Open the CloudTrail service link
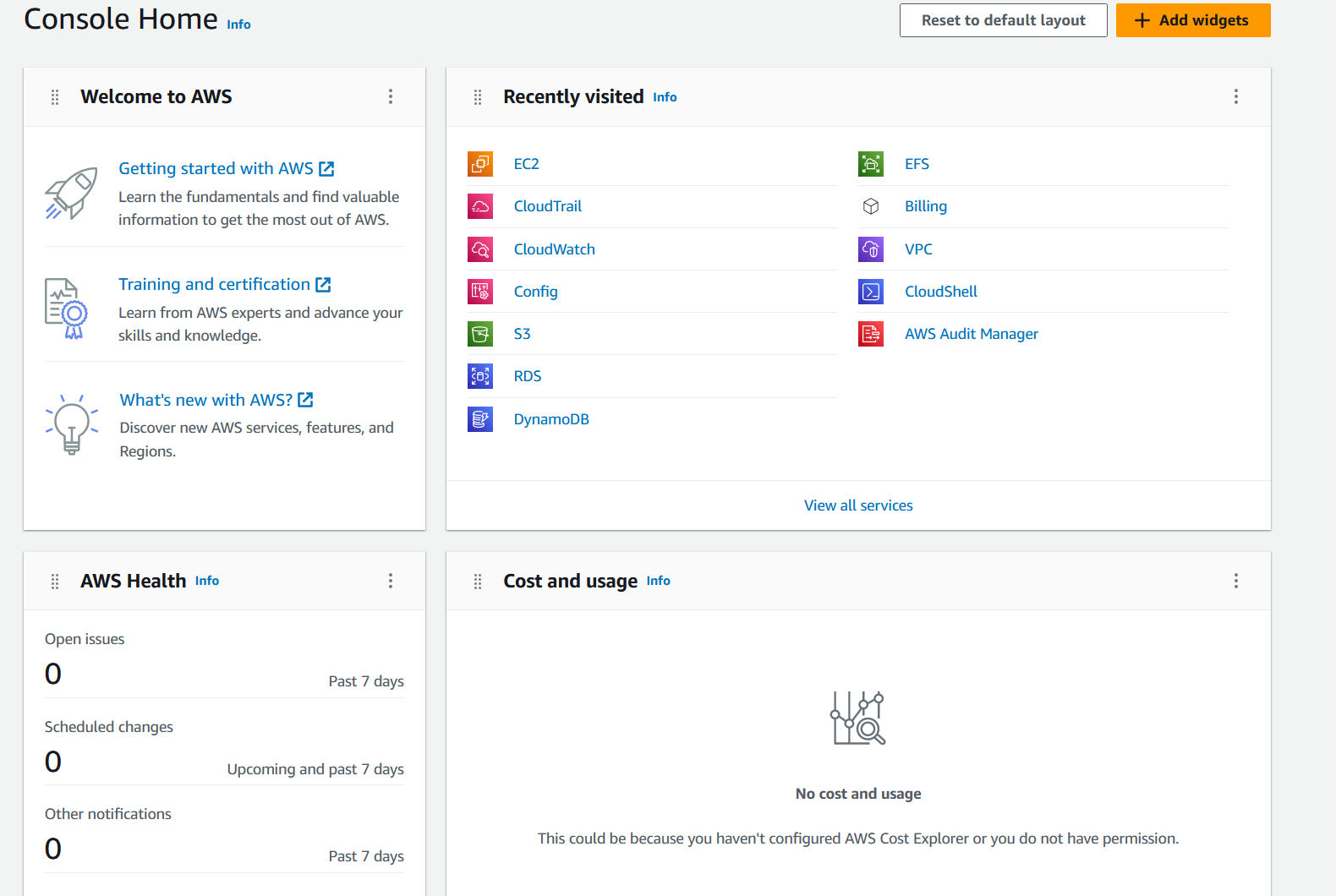This screenshot has width=1336, height=896. (x=548, y=206)
